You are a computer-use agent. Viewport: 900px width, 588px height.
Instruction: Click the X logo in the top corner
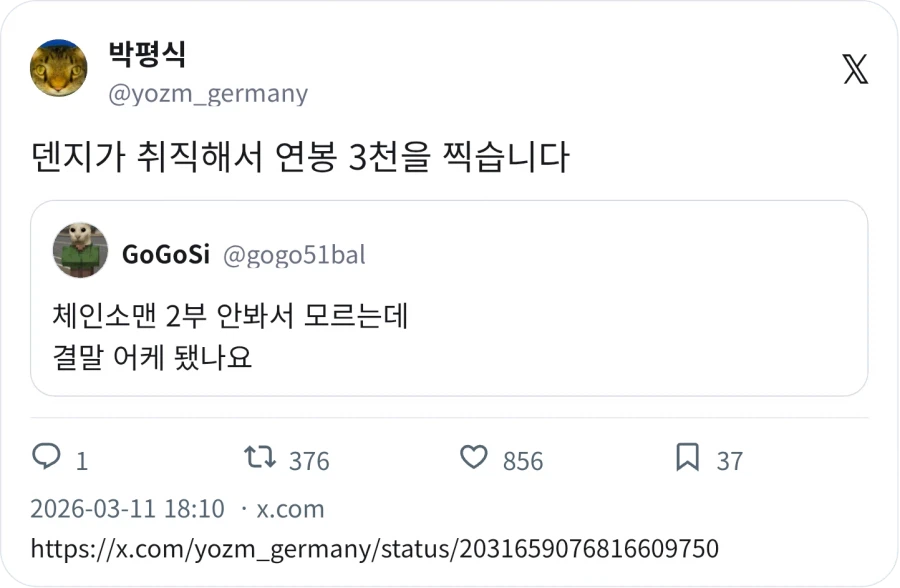pyautogui.click(x=855, y=70)
